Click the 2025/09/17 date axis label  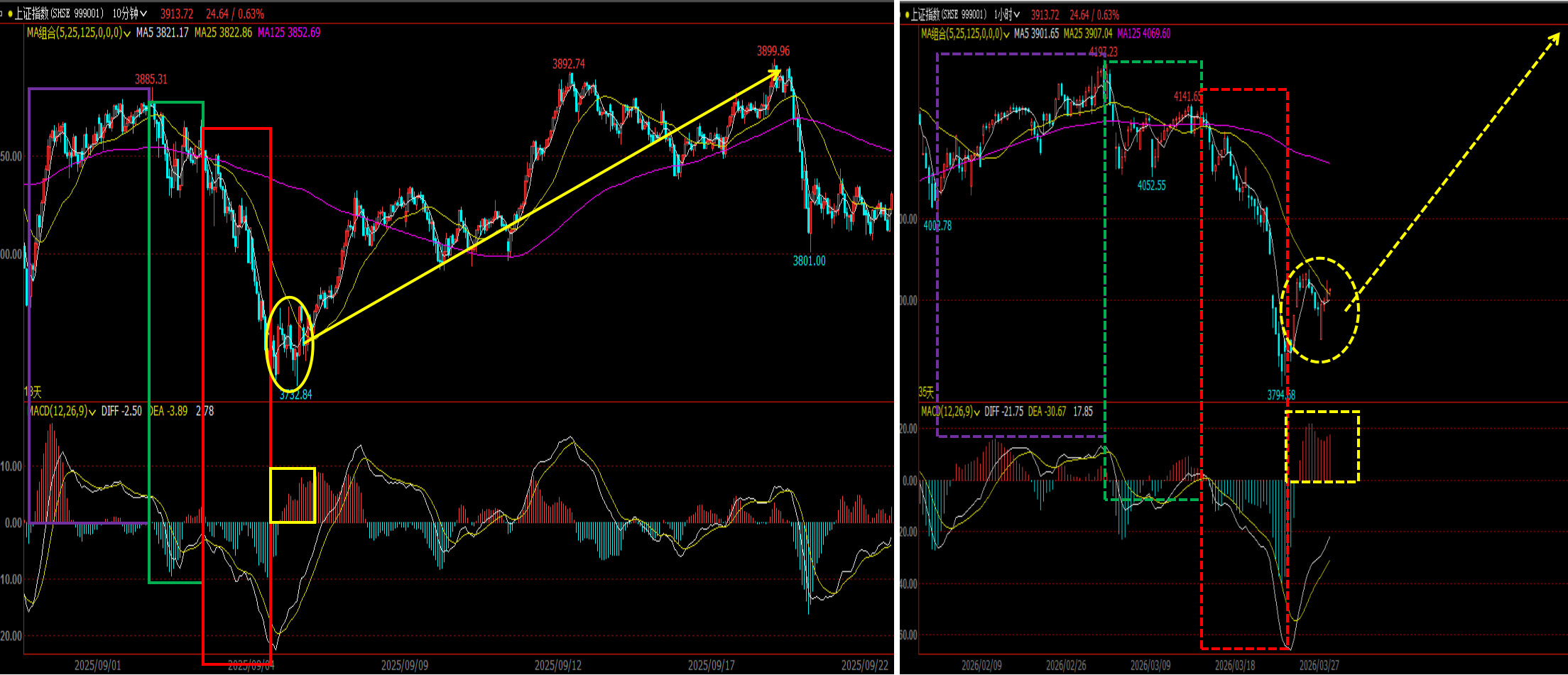pos(712,665)
